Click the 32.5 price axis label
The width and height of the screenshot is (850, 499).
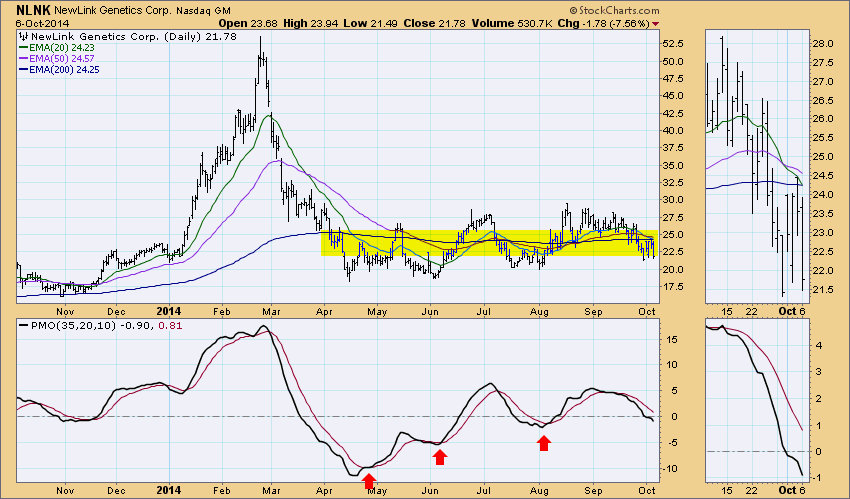click(671, 183)
